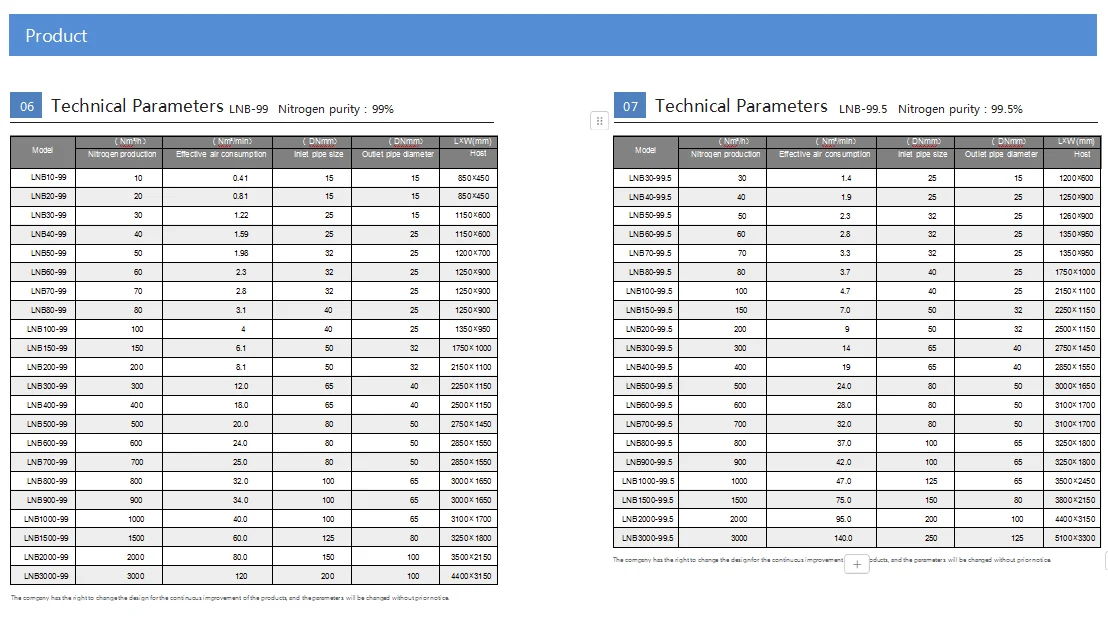The width and height of the screenshot is (1108, 621).
Task: Click 'Inlet pipe size' header in LNB-99 table
Action: click(x=319, y=154)
